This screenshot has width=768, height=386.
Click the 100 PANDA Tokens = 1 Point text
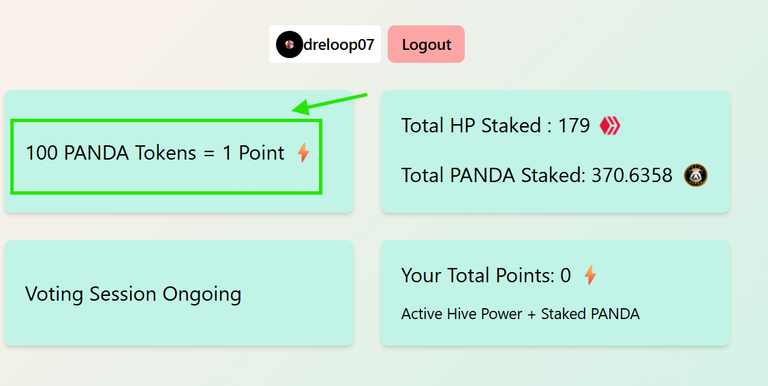[155, 153]
